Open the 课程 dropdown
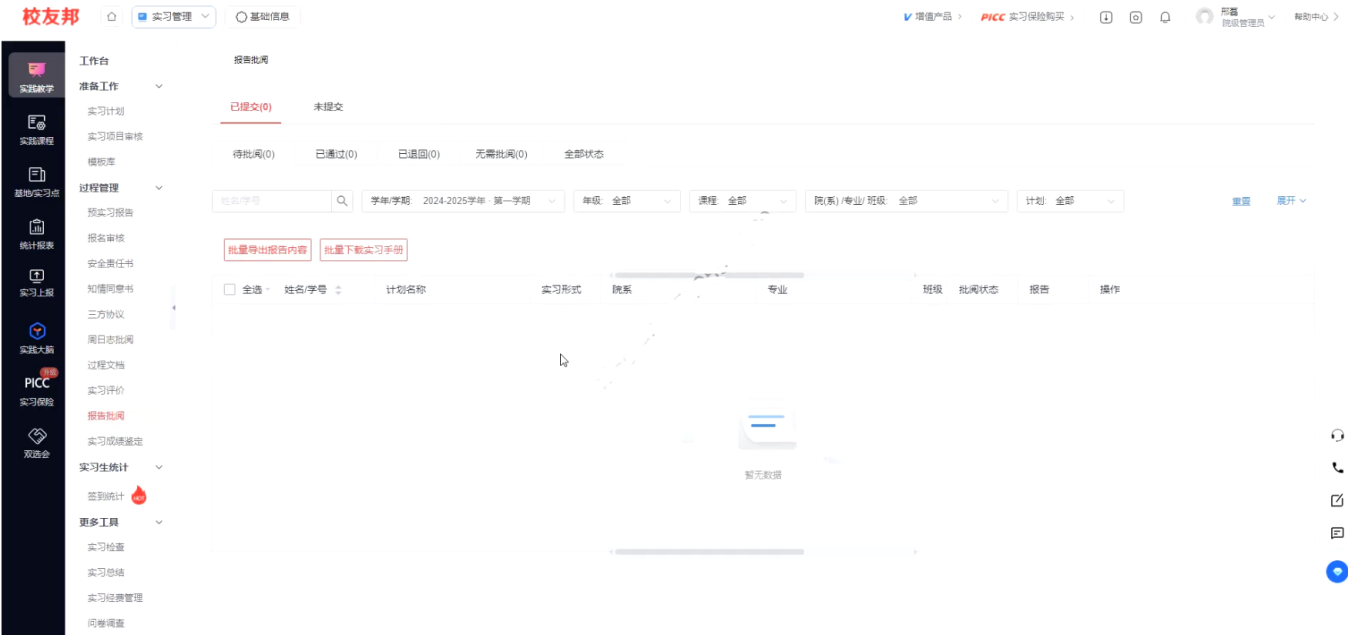This screenshot has width=1348, height=635. [x=742, y=201]
